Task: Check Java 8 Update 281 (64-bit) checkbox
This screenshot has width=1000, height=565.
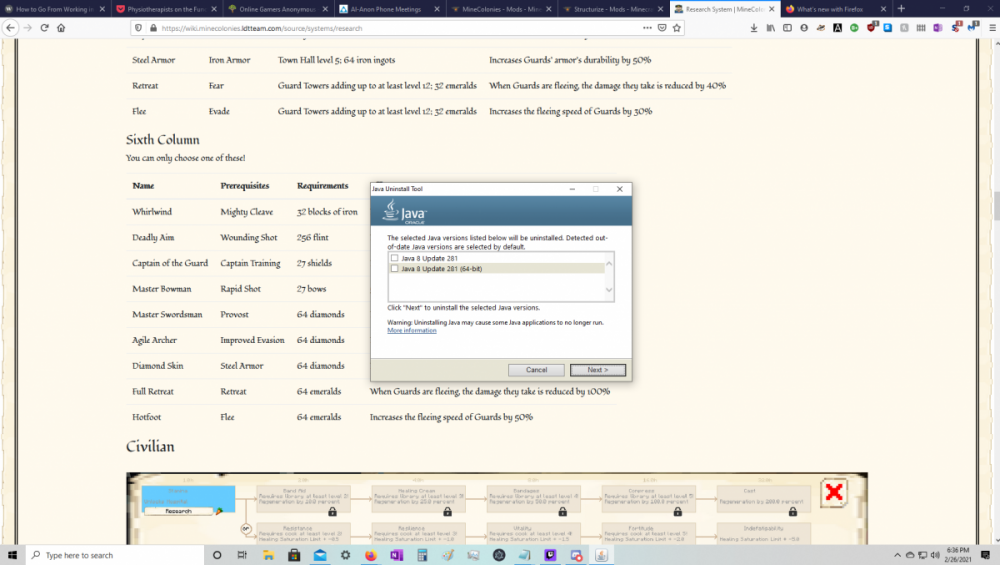Action: point(395,268)
